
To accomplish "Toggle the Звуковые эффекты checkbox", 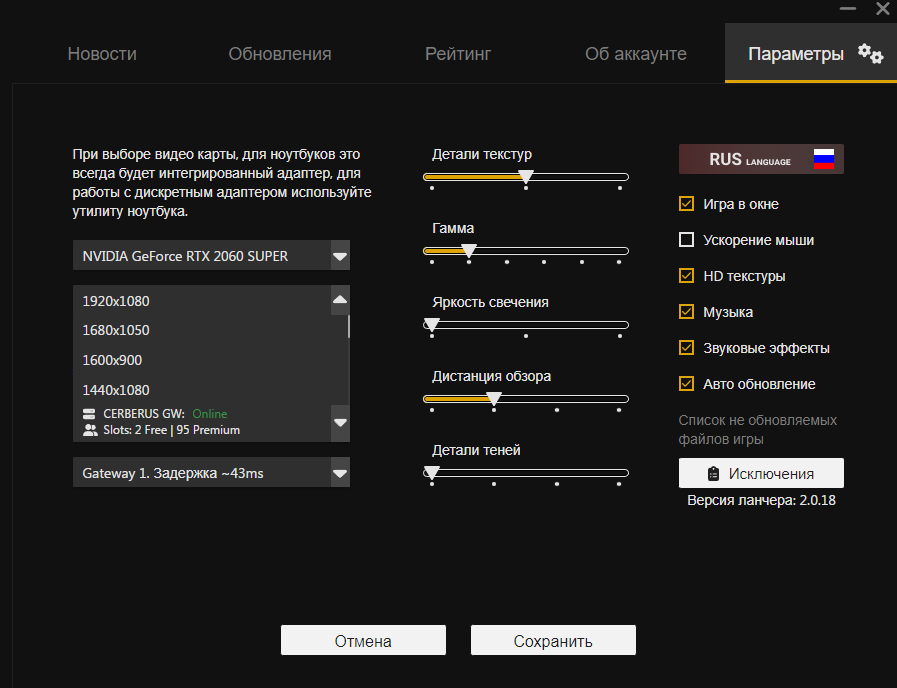I will (x=686, y=348).
